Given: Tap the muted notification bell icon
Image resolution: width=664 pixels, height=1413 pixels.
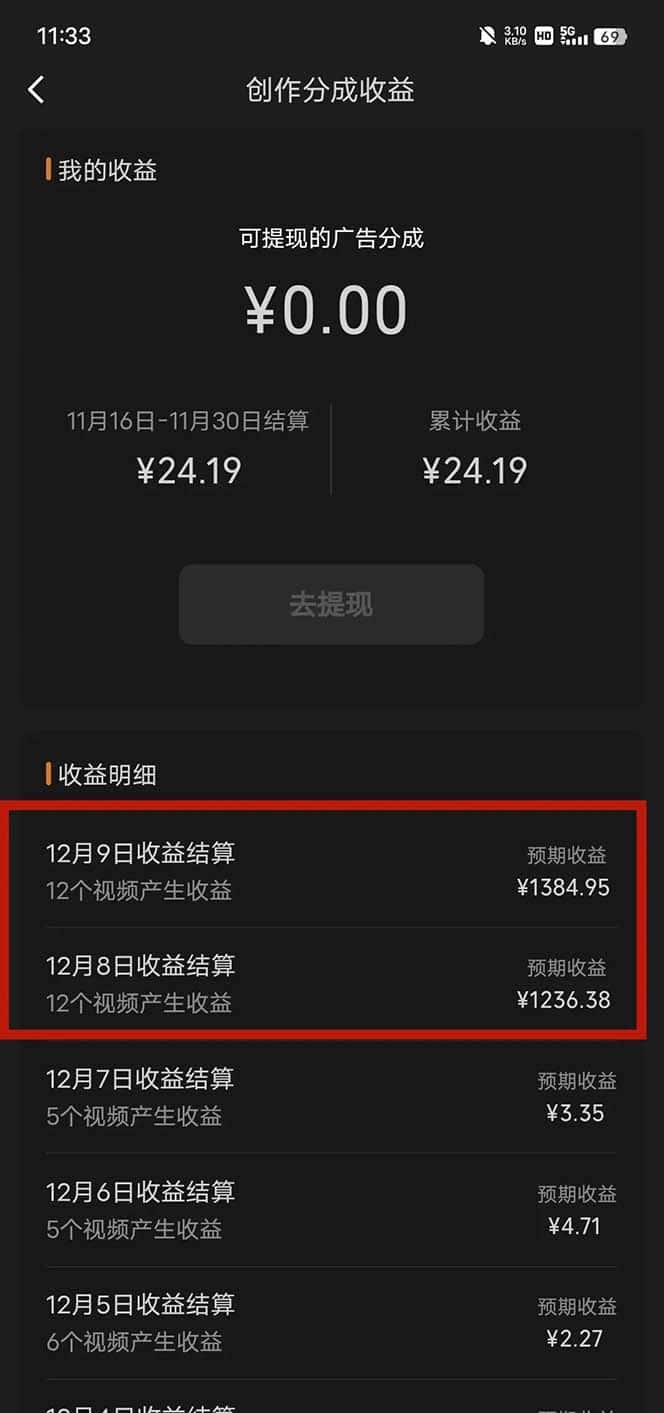Looking at the screenshot, I should (487, 36).
